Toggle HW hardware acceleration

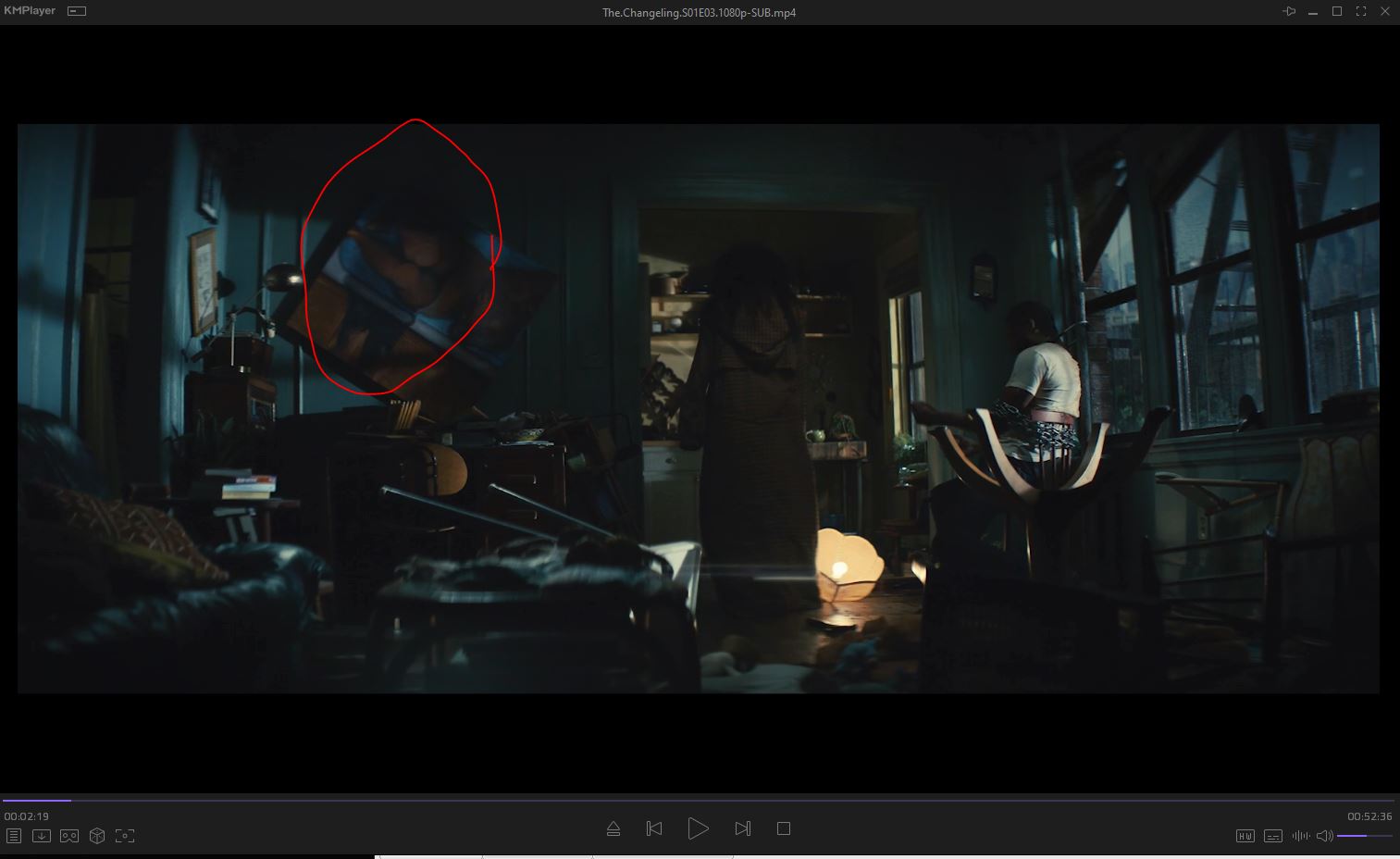[1245, 836]
